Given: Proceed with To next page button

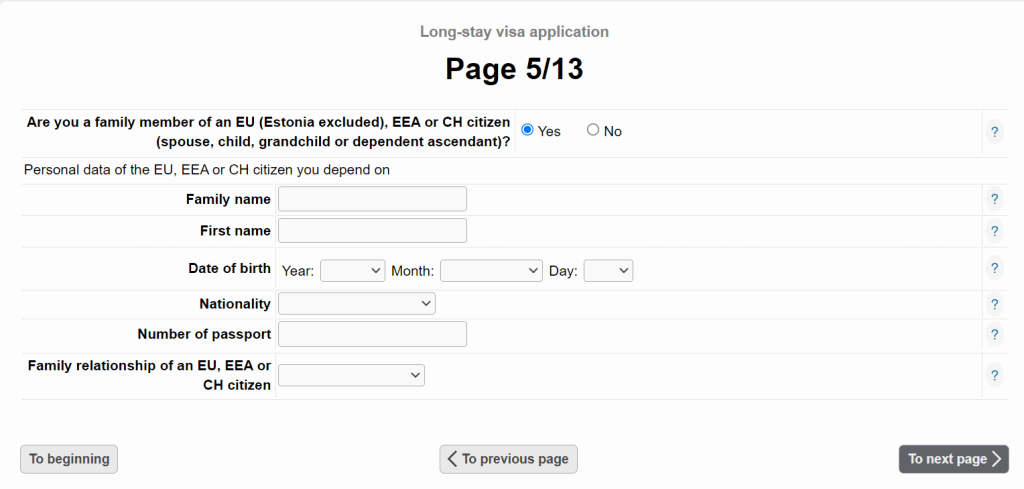Looking at the screenshot, I should click(x=953, y=459).
